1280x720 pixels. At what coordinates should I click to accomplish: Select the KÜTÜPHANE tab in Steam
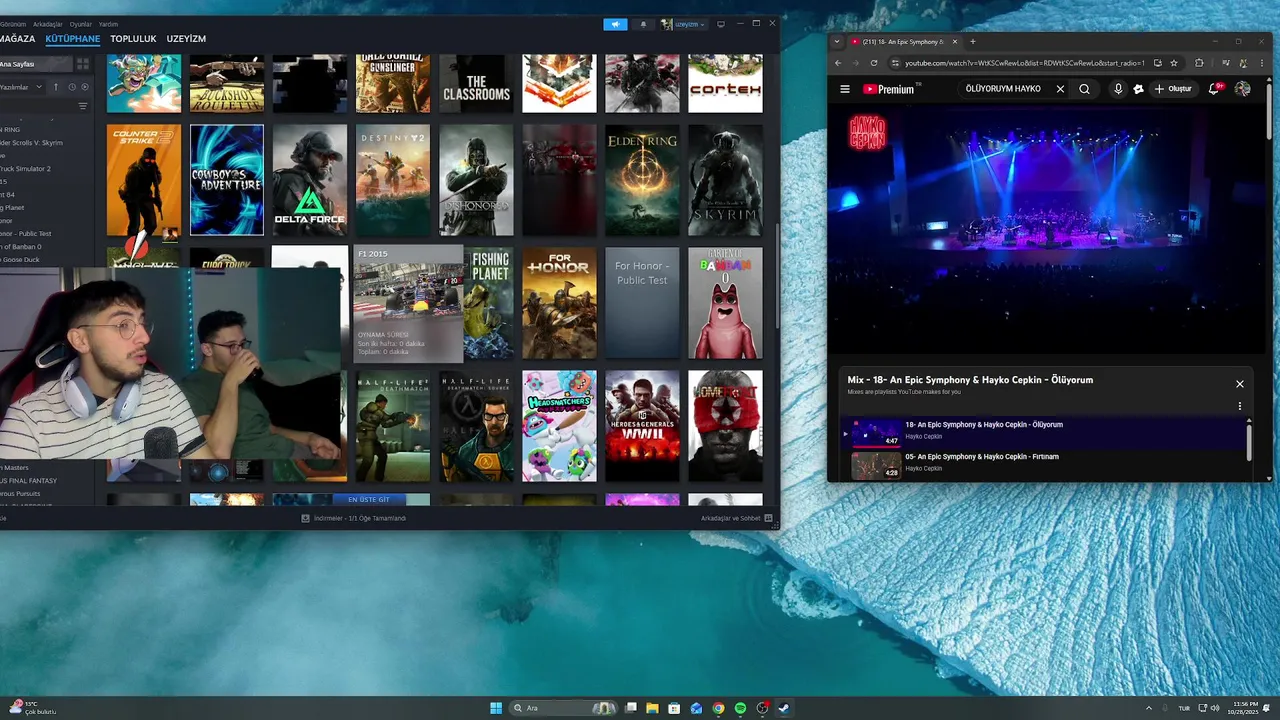(x=73, y=39)
